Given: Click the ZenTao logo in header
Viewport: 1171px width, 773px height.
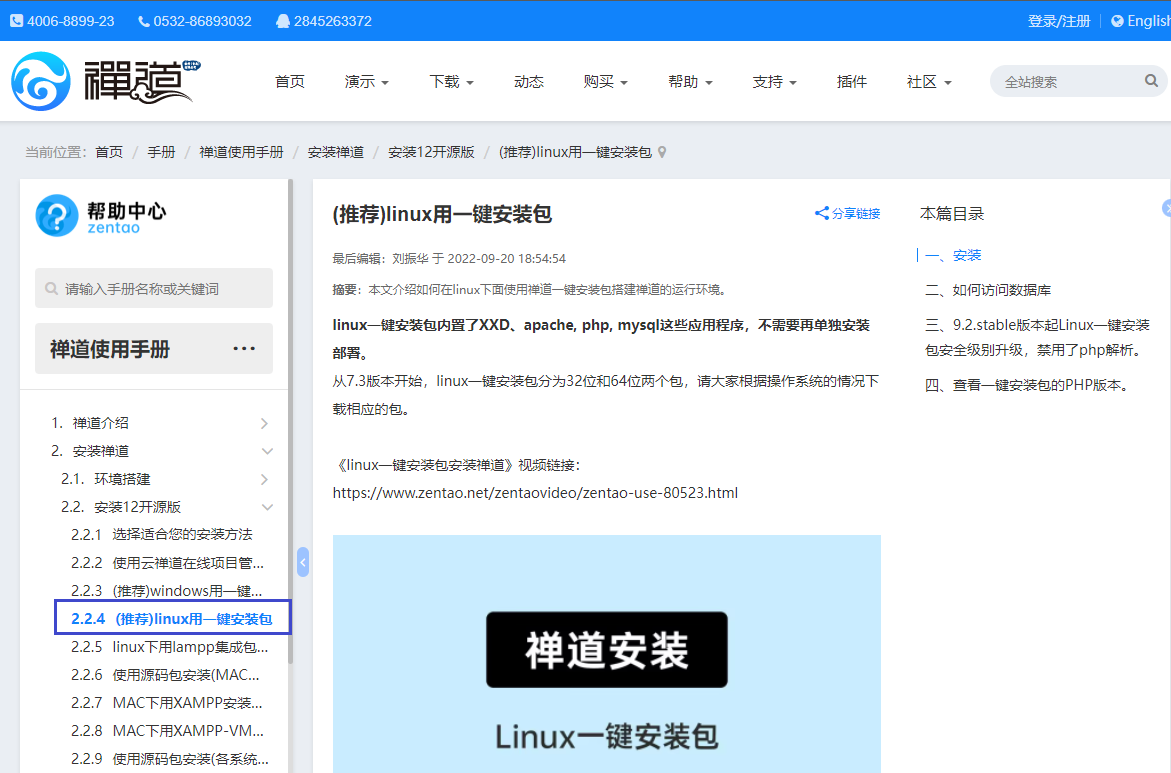Looking at the screenshot, I should 105,81.
